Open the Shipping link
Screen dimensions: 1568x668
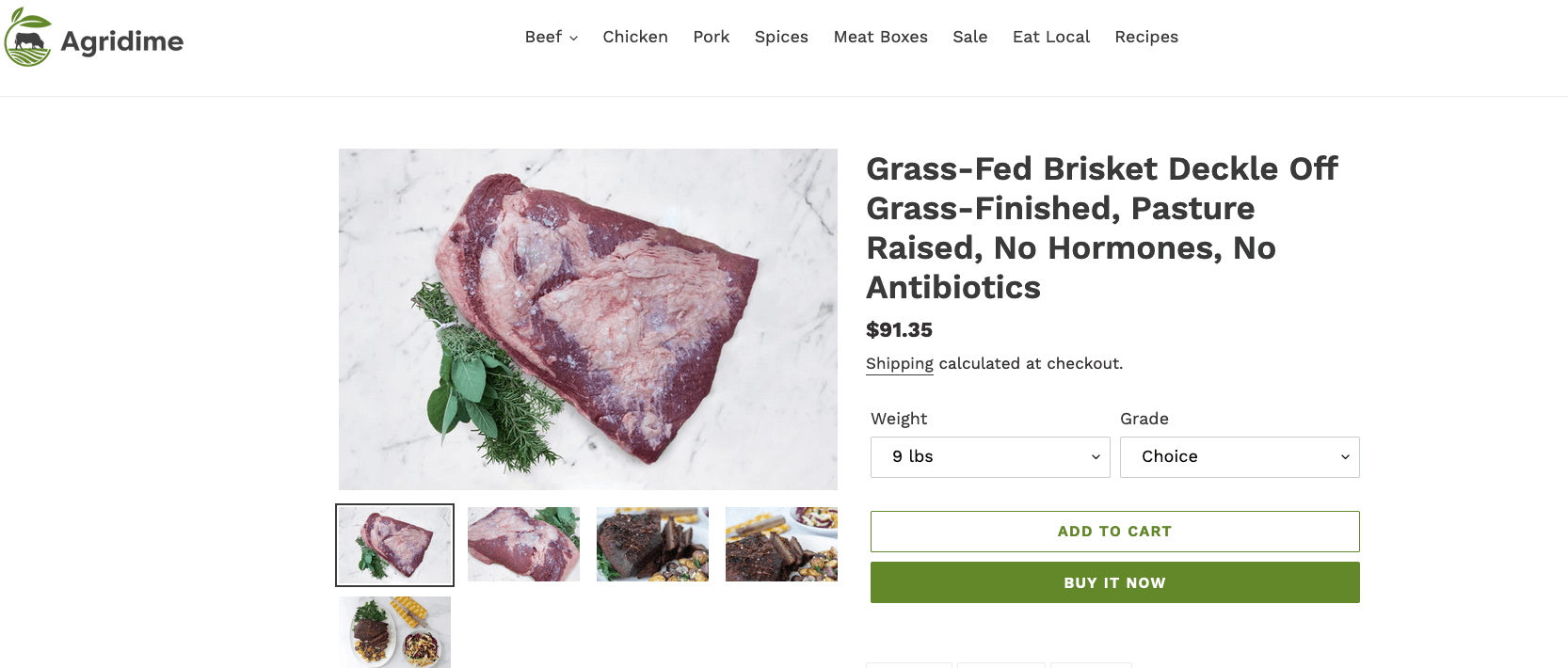(x=899, y=363)
